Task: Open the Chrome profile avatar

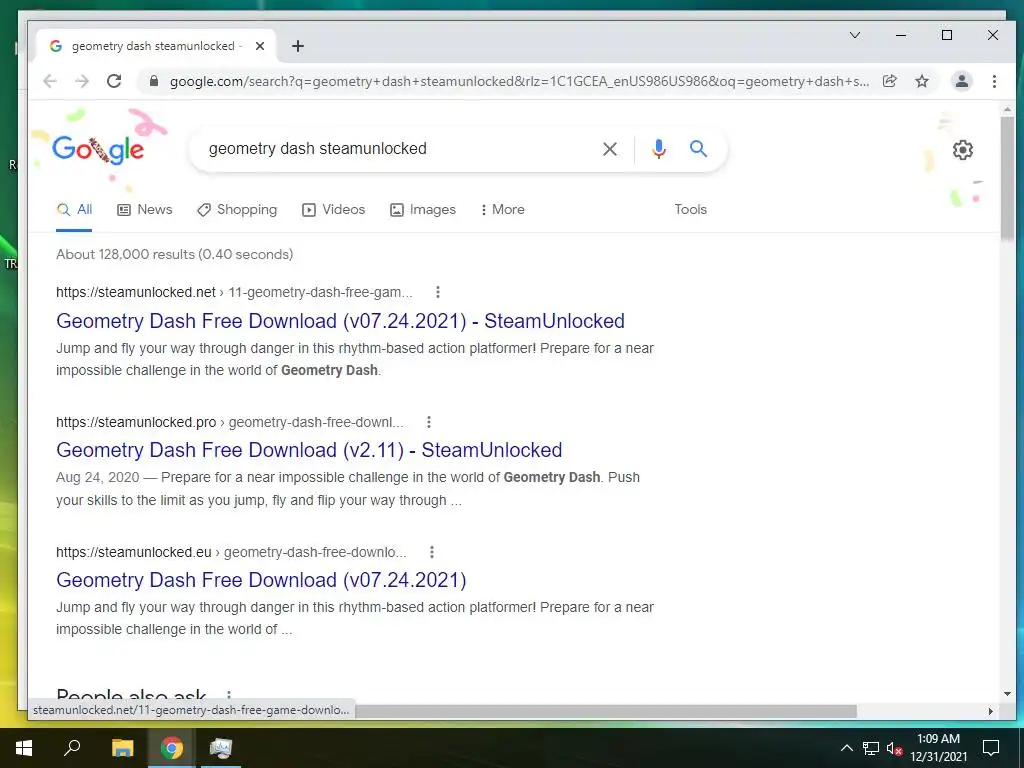Action: point(961,81)
